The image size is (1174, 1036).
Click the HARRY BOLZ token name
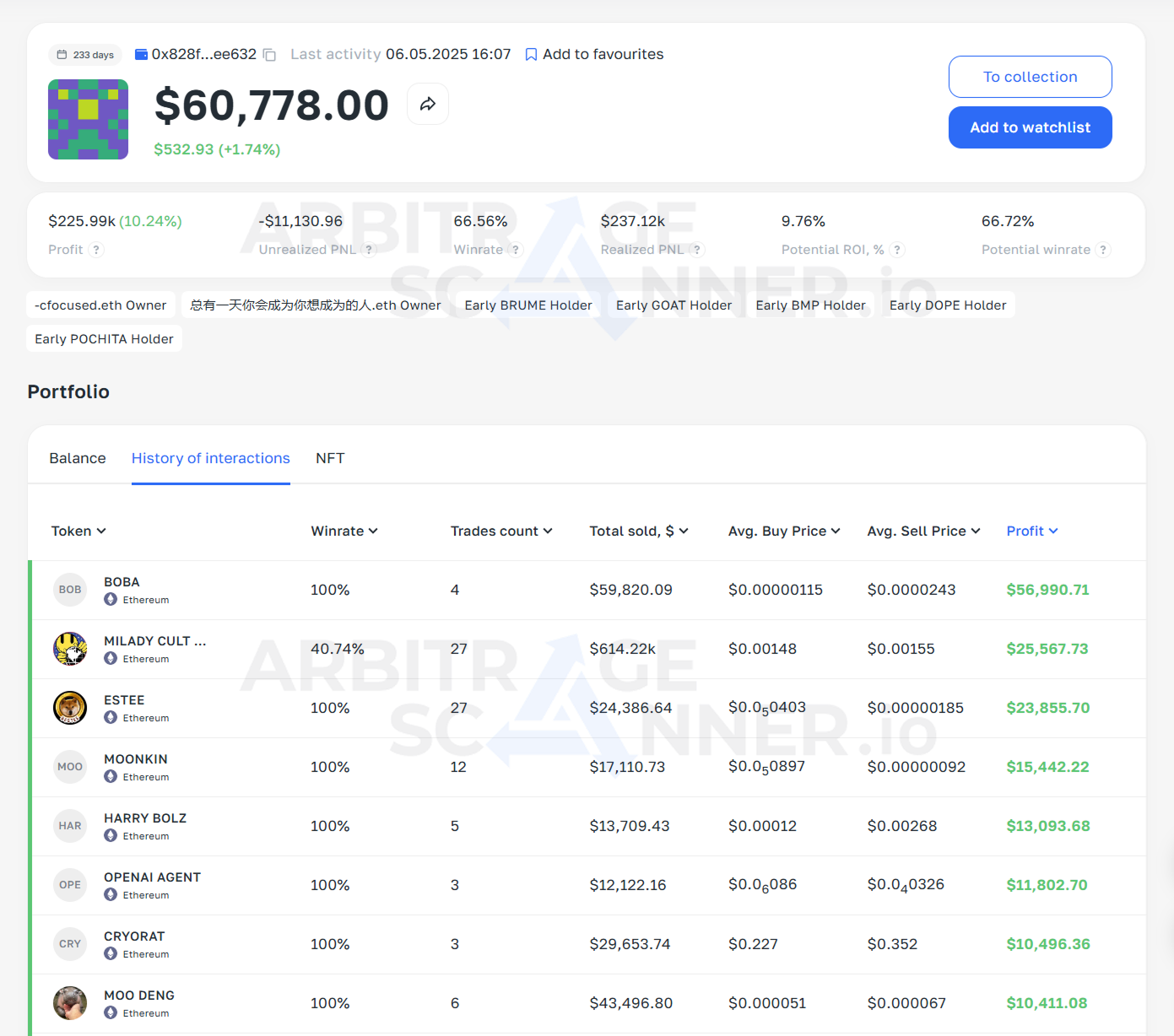145,818
